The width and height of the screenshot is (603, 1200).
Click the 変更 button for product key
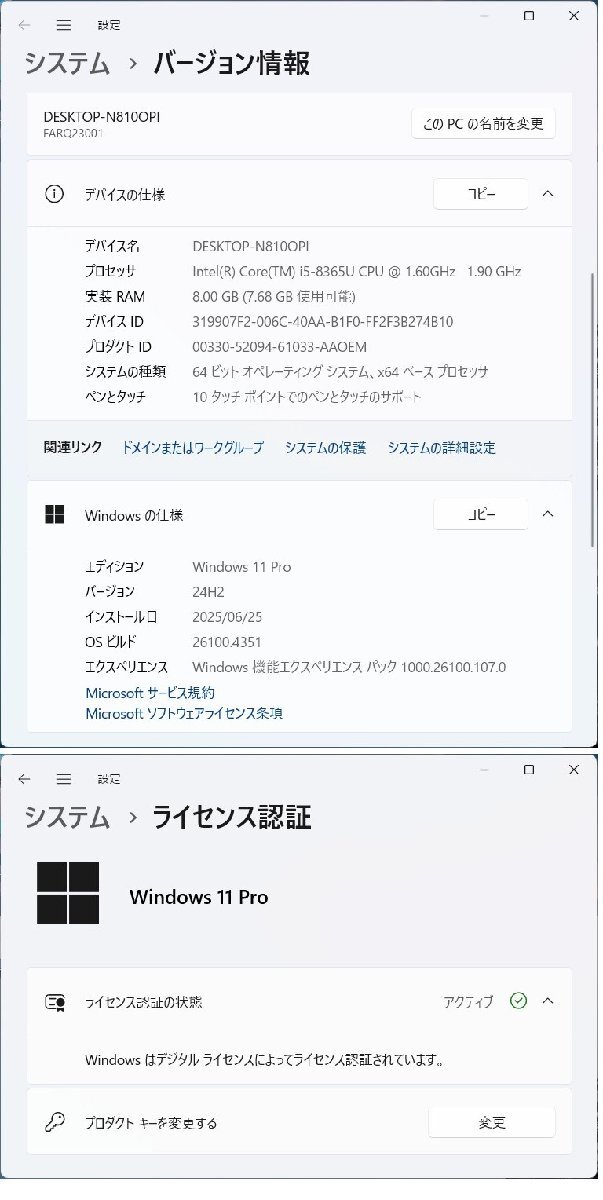pyautogui.click(x=491, y=1122)
